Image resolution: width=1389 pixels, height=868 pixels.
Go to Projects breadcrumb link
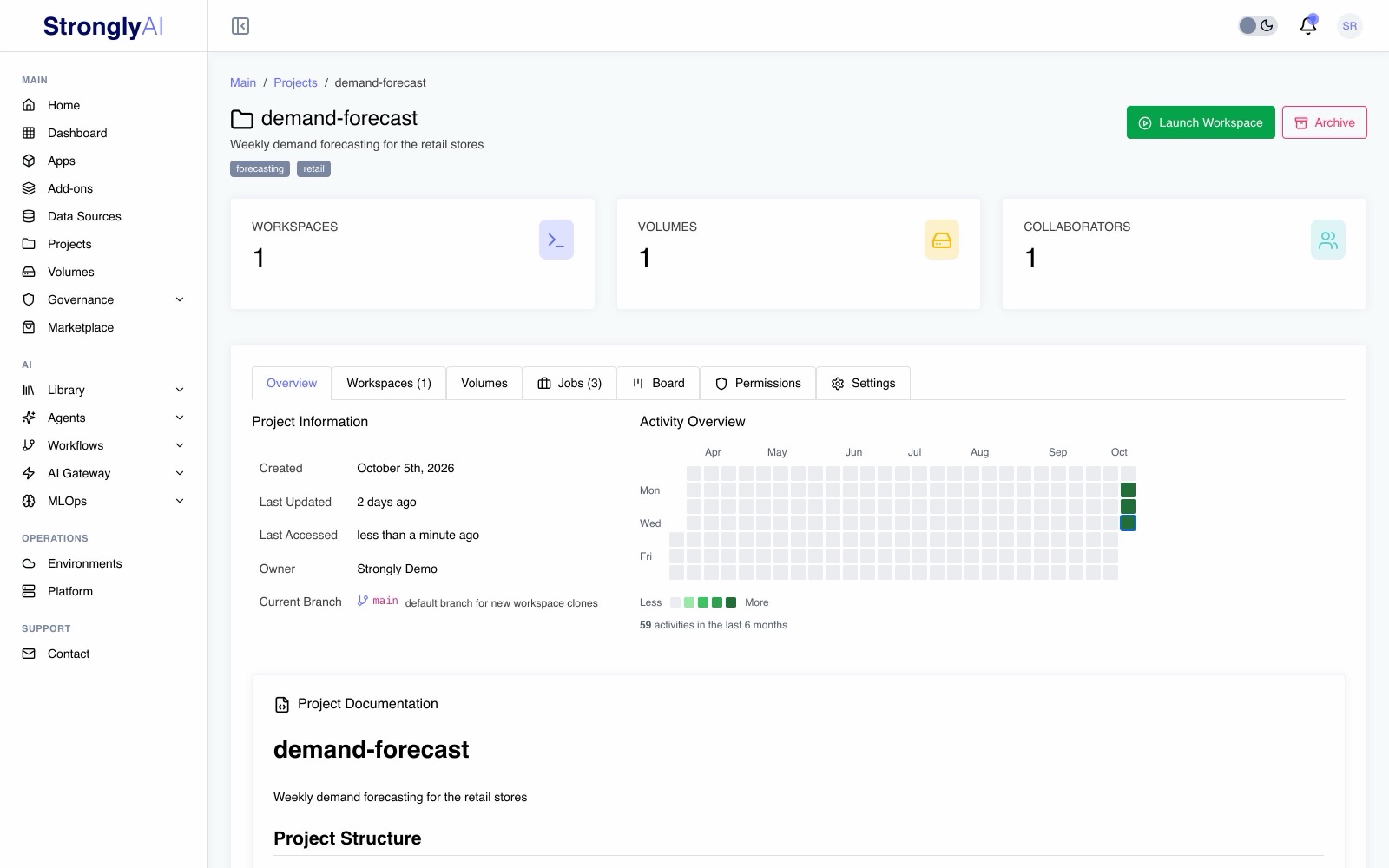click(x=295, y=82)
